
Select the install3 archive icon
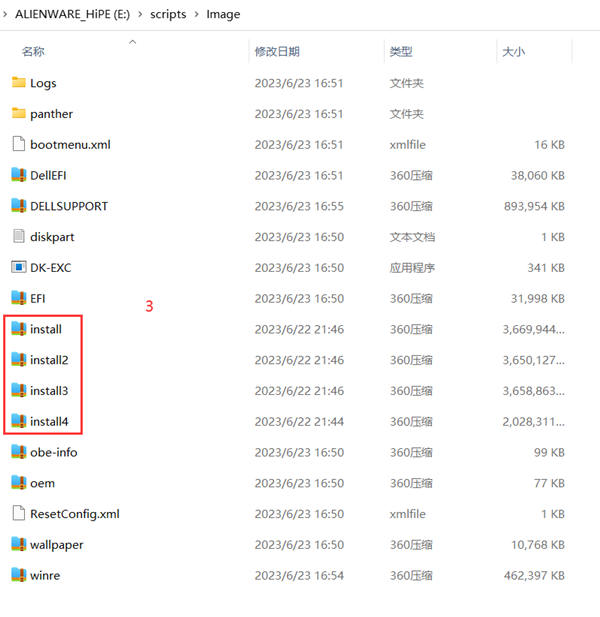pyautogui.click(x=18, y=390)
